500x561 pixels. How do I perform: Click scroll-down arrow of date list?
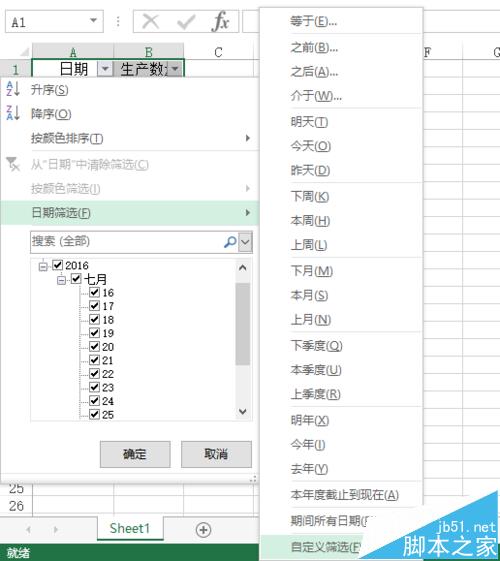242,411
